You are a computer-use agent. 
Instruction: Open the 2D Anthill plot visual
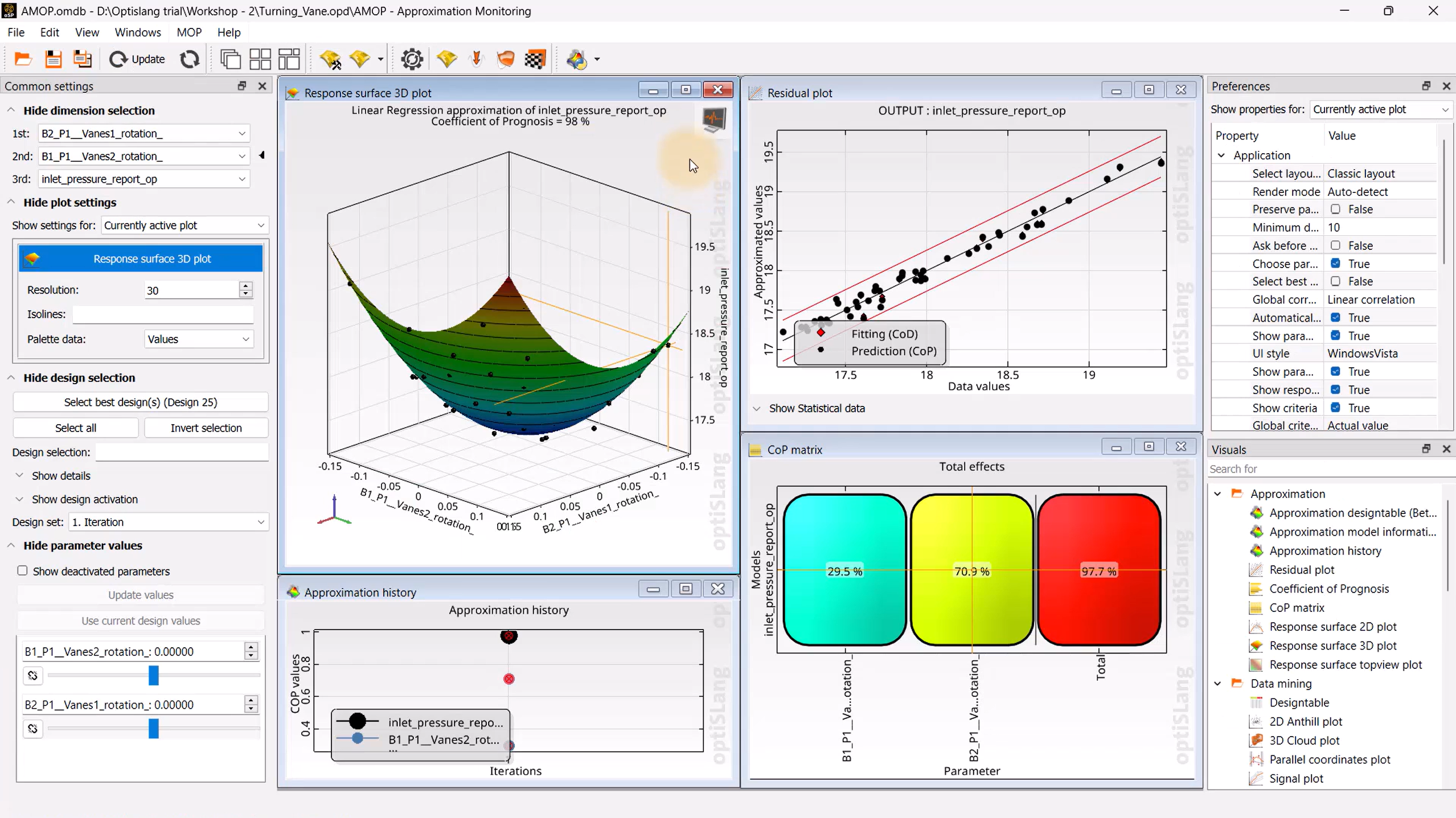(1306, 722)
